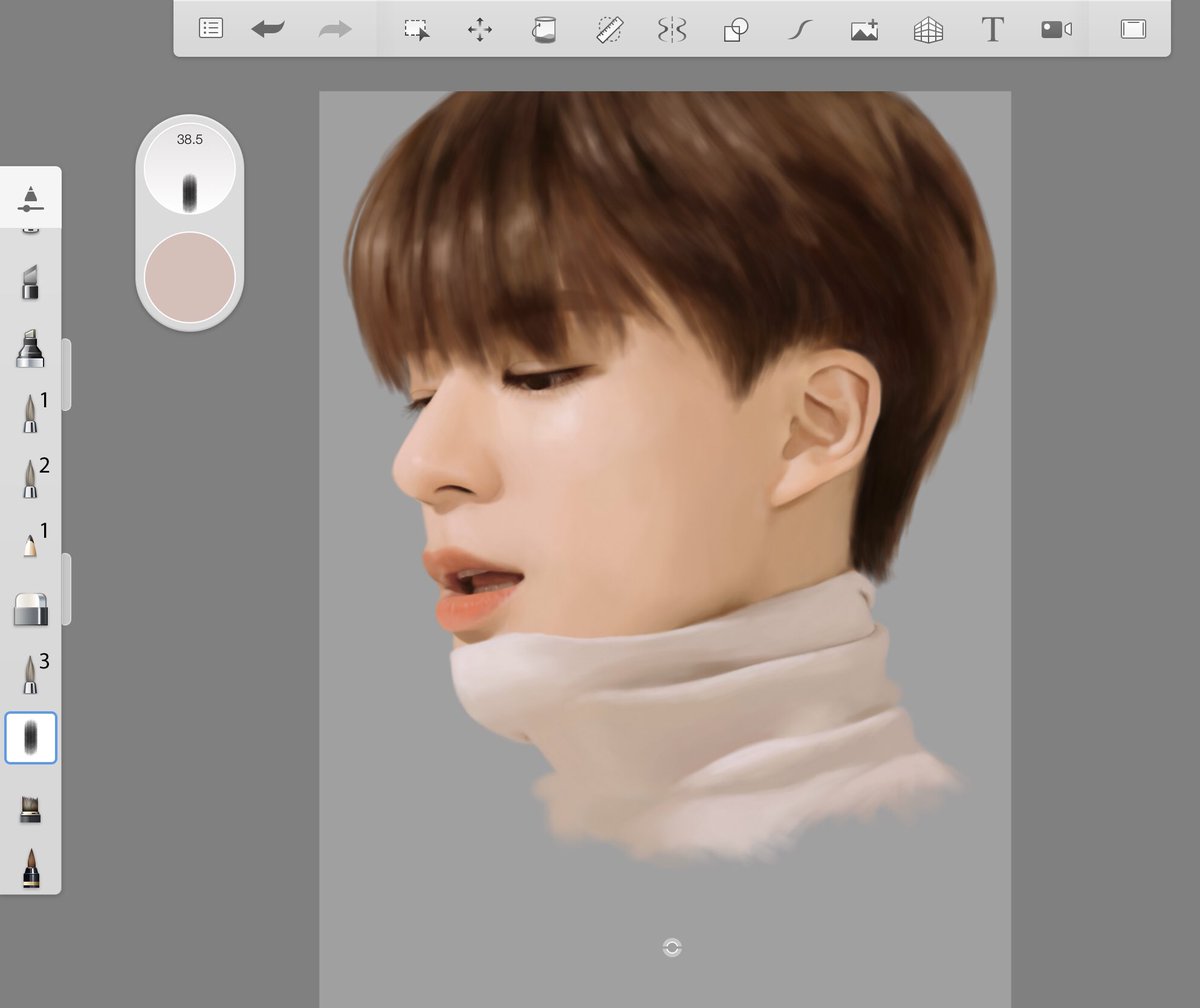Select the paintbrush with badge 1
1200x1008 pixels.
pyautogui.click(x=31, y=412)
